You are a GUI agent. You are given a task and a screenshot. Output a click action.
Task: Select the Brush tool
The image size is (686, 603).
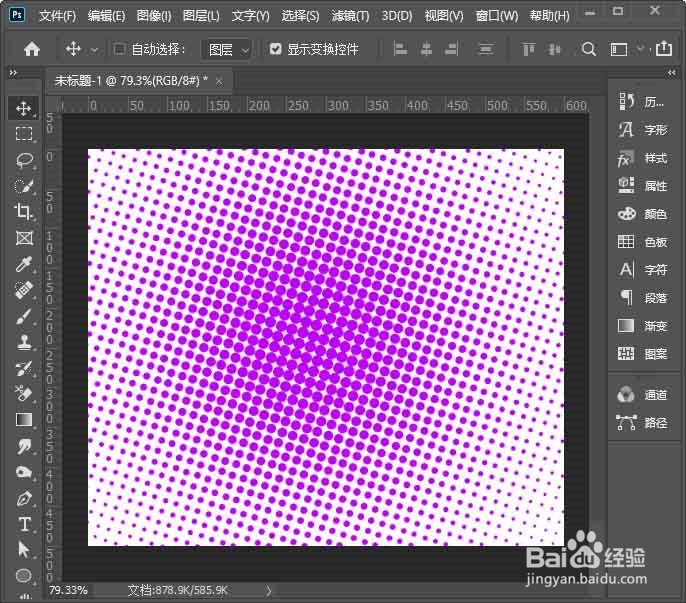(x=24, y=316)
